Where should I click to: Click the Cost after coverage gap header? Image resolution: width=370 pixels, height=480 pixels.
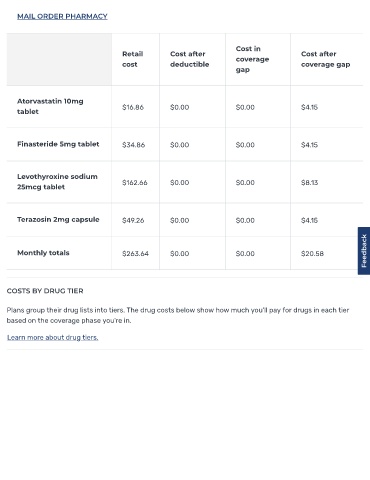[x=326, y=59]
